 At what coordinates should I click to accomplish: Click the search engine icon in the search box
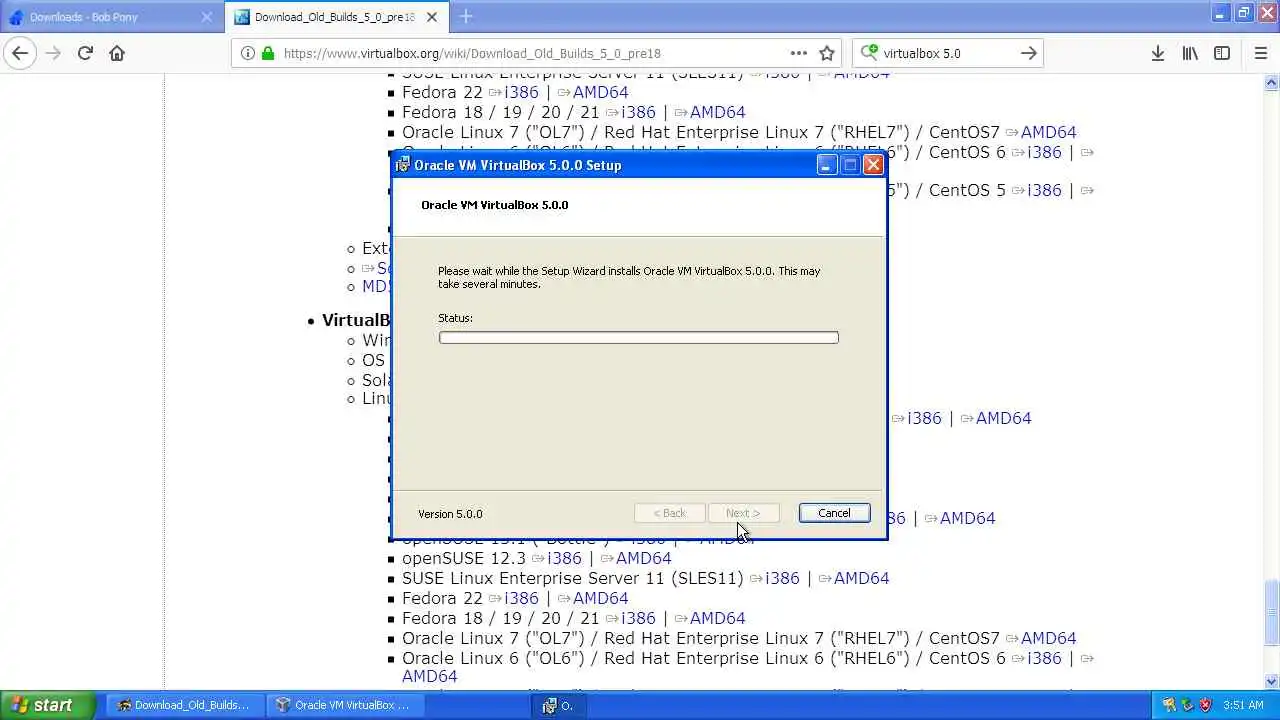(x=869, y=53)
